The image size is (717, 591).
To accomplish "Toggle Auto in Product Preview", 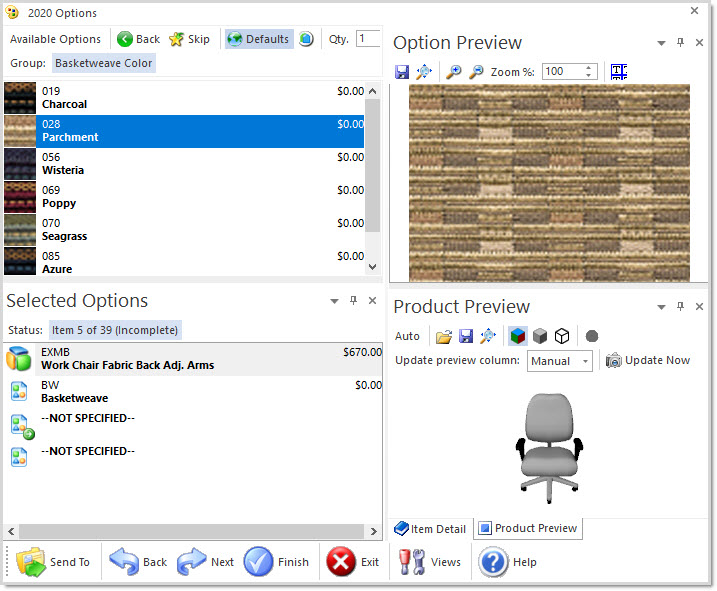I will coord(407,336).
